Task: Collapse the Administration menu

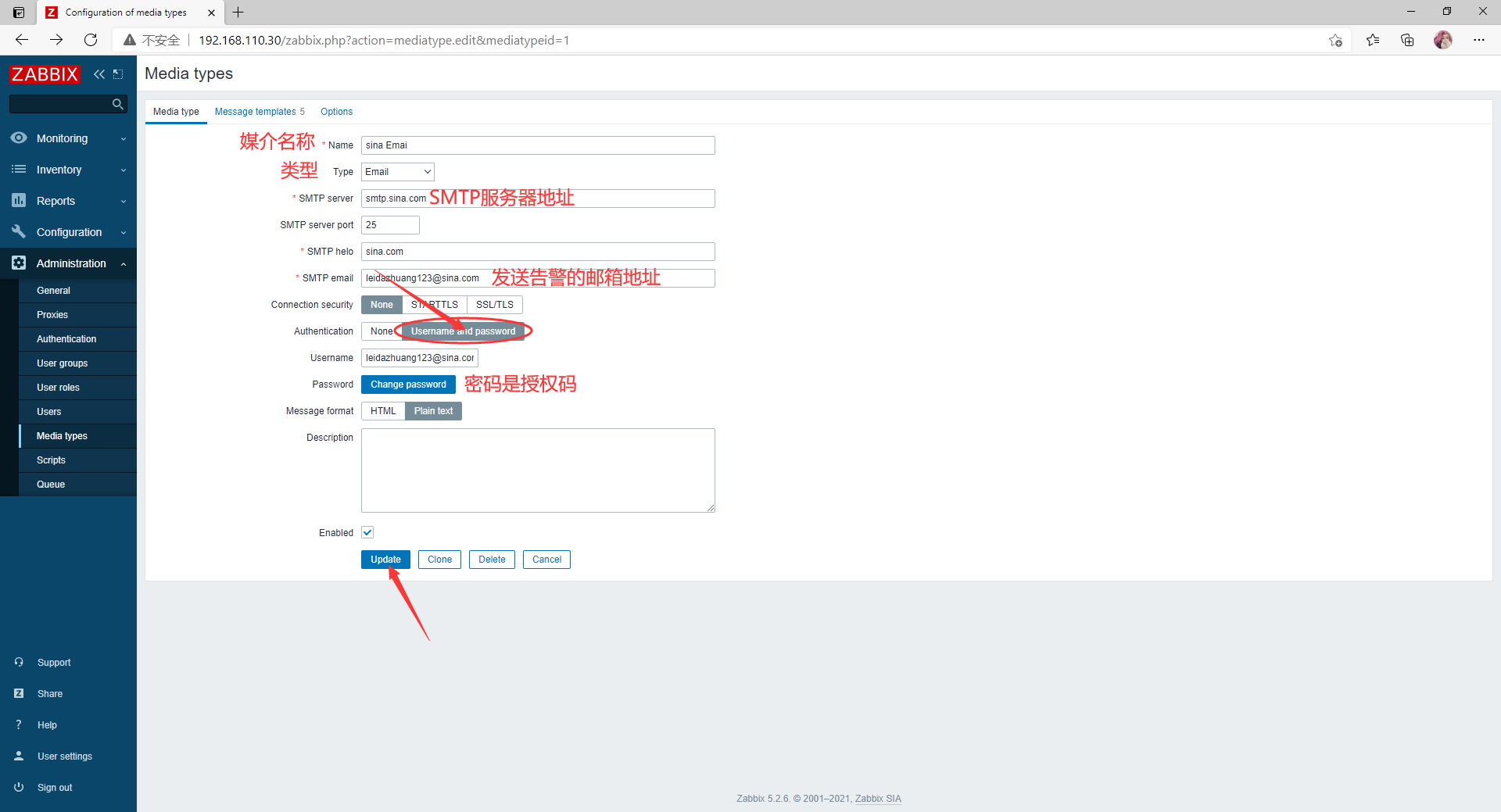Action: click(x=68, y=263)
